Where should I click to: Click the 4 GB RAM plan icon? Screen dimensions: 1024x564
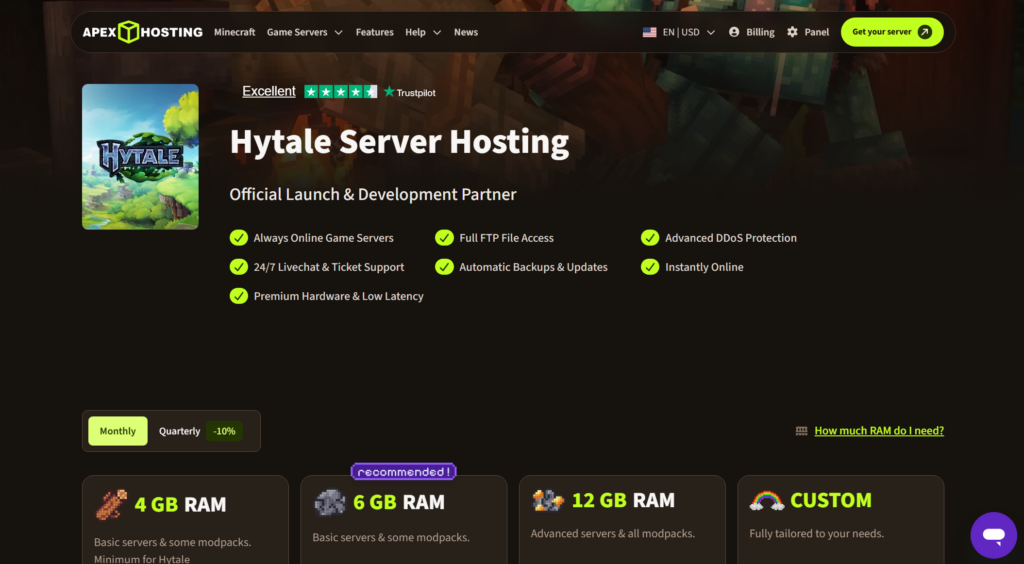111,505
